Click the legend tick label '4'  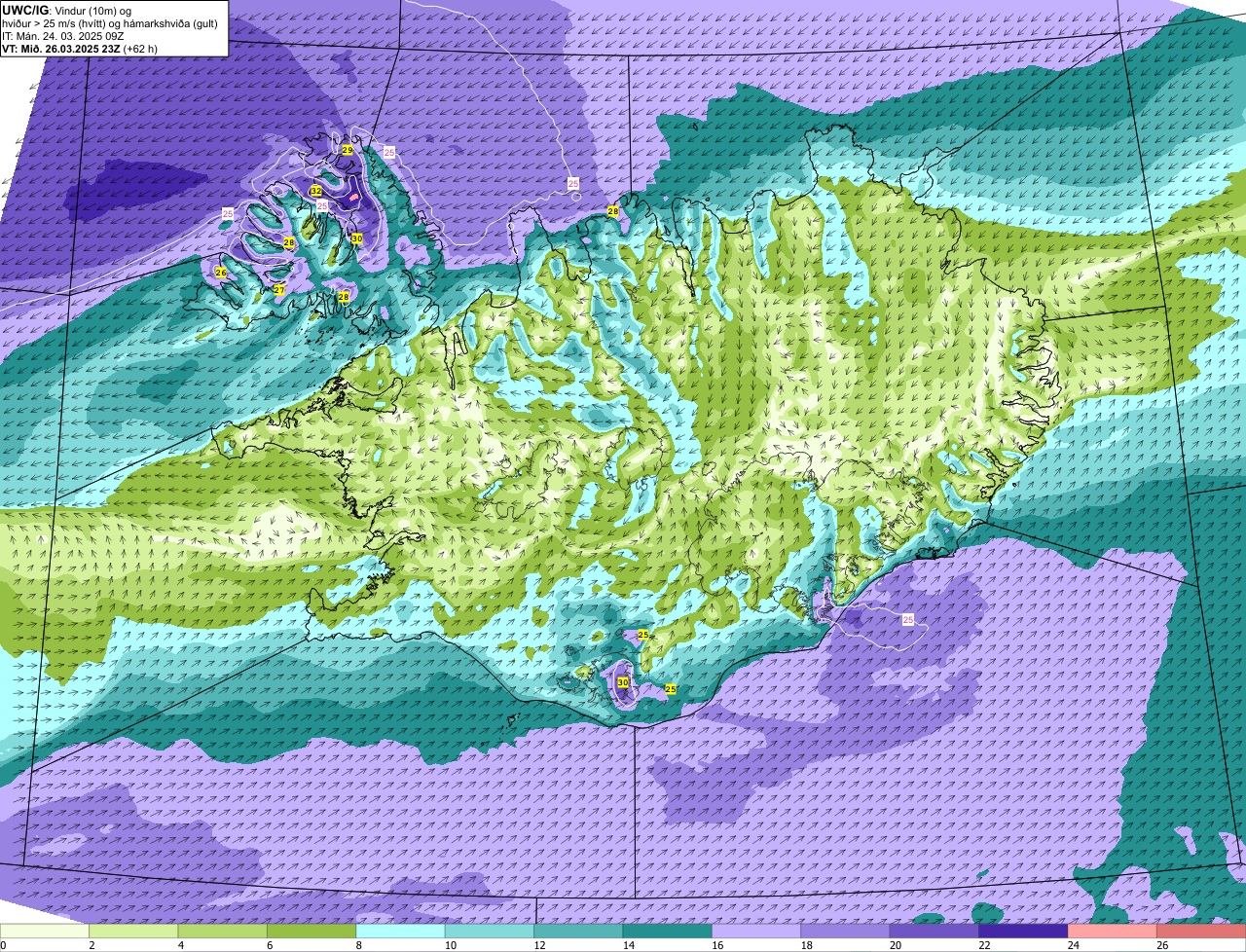pos(180,945)
